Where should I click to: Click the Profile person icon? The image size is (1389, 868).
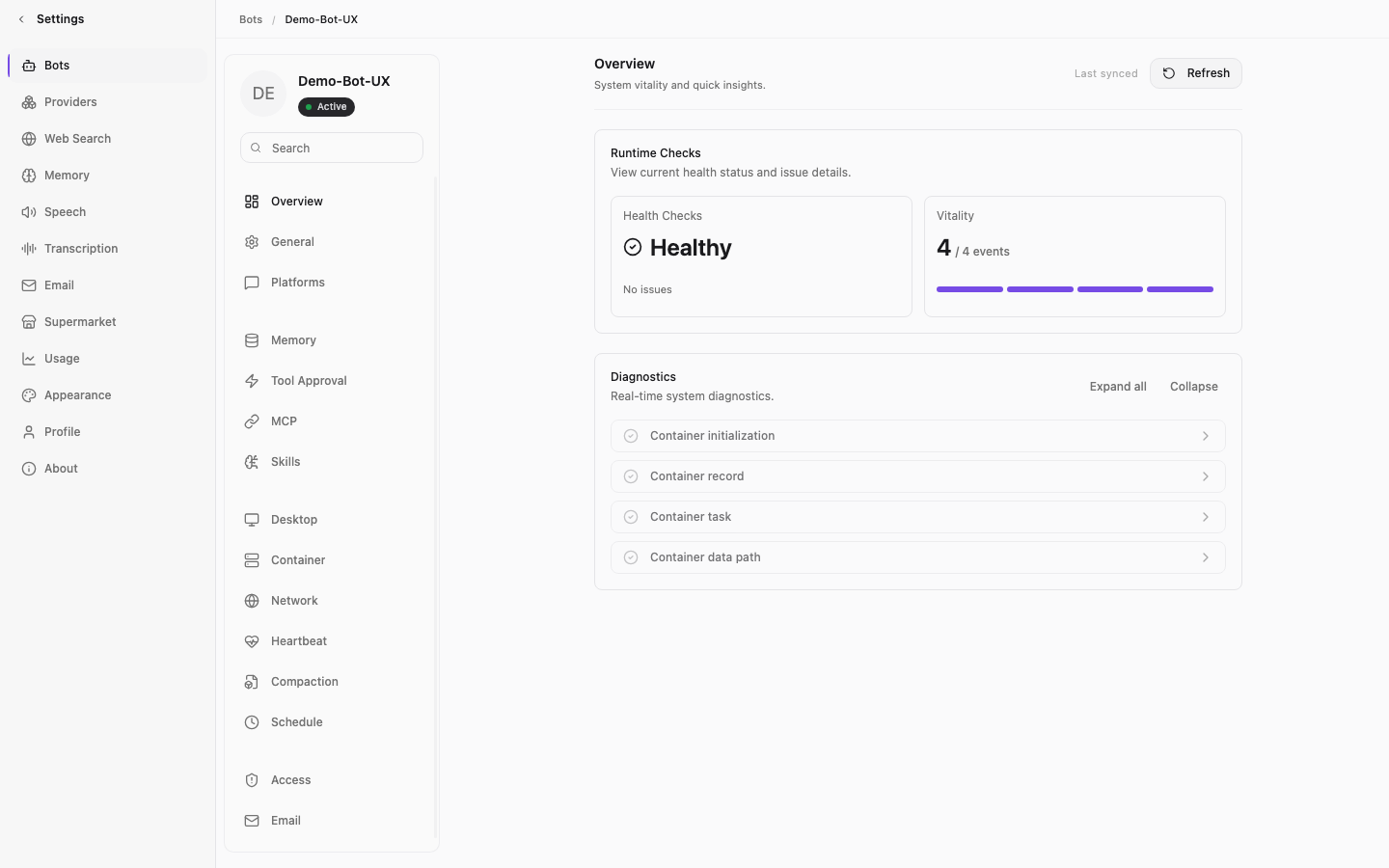tap(29, 432)
